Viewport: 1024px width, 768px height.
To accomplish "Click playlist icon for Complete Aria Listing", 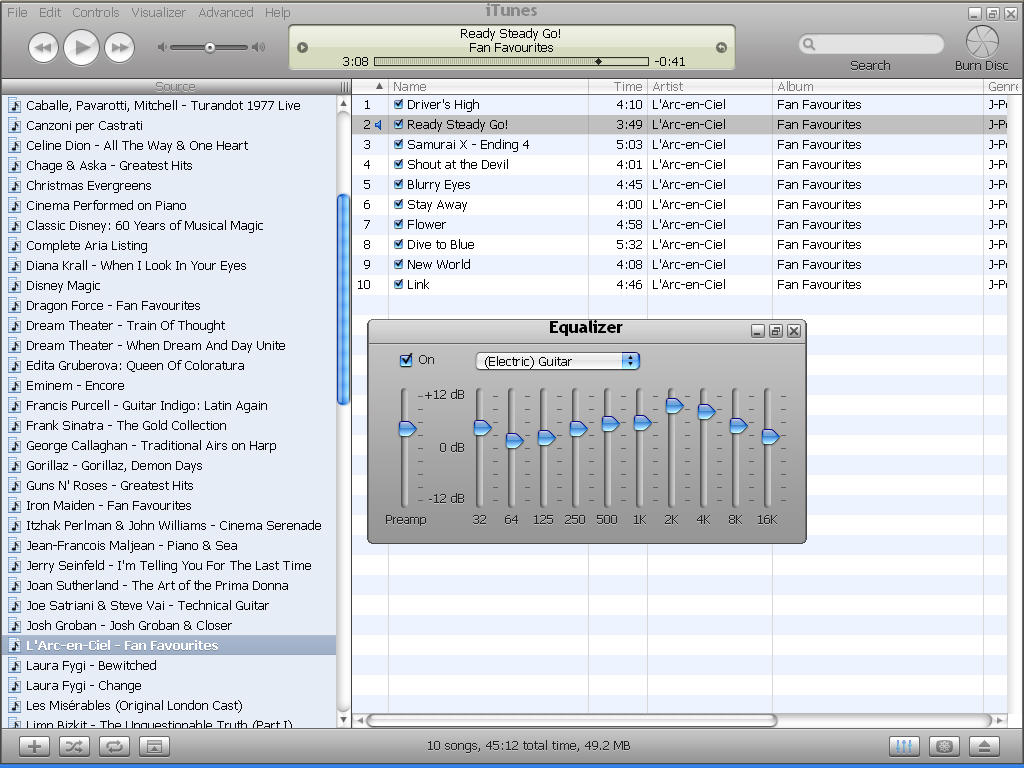I will (x=14, y=246).
